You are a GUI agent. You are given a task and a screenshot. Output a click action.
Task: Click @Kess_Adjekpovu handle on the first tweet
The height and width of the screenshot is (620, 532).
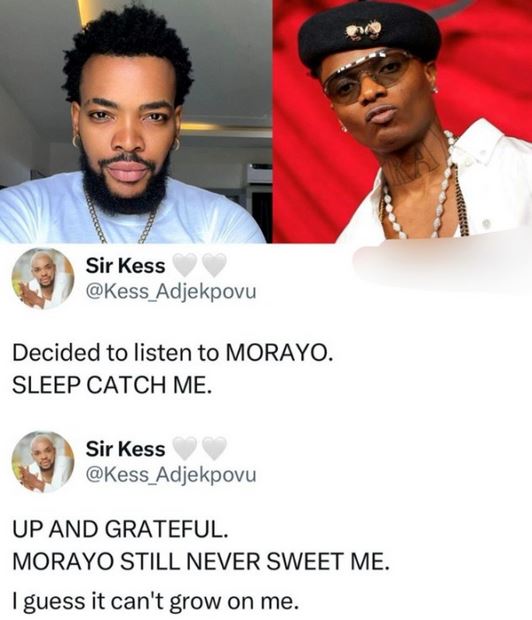(171, 292)
